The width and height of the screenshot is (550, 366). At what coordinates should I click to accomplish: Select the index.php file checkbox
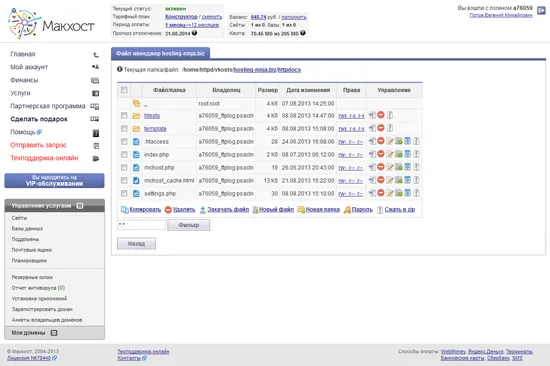point(124,154)
